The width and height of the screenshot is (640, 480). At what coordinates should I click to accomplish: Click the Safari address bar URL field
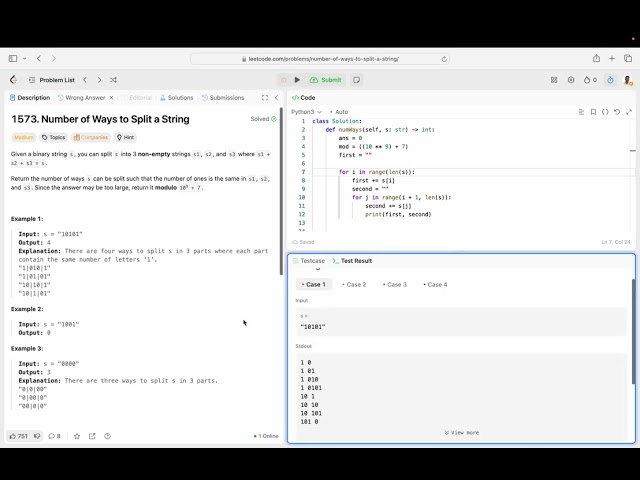[320, 59]
